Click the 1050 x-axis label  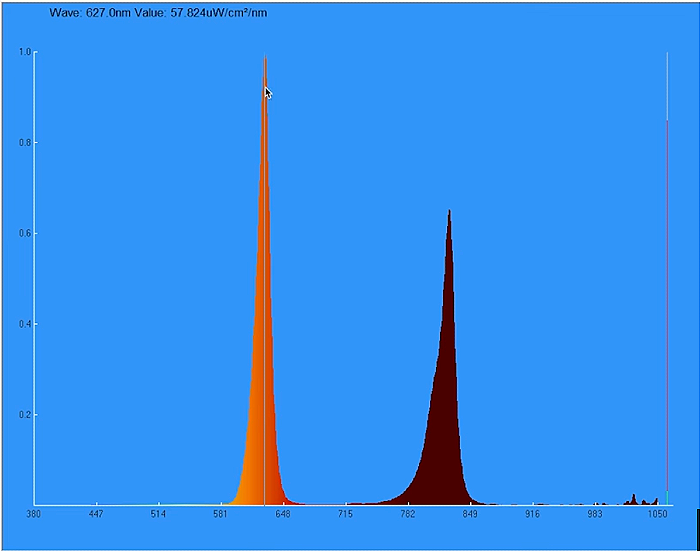[x=658, y=514]
